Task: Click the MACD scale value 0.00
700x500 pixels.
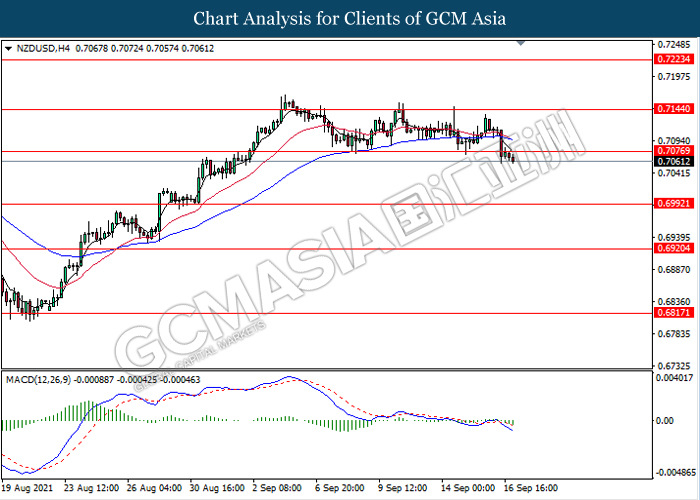Action: [665, 421]
